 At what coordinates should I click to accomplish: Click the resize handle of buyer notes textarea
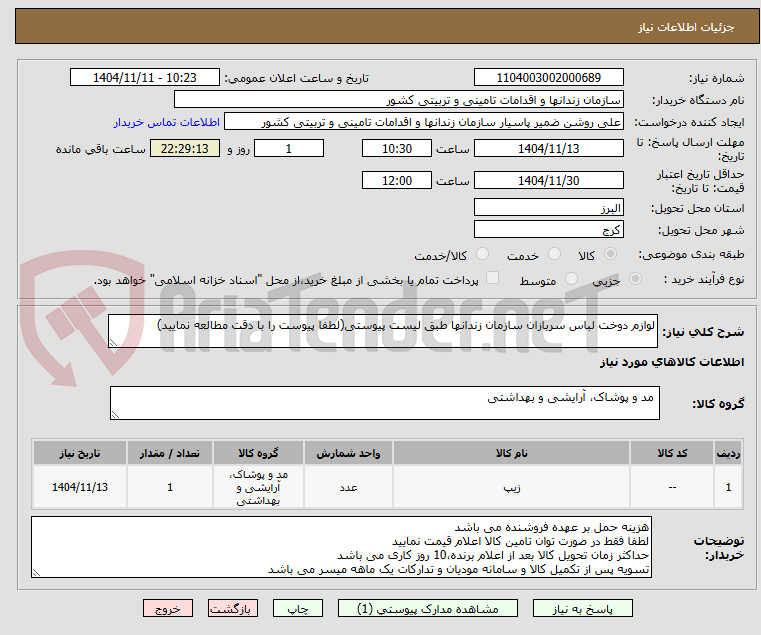pos(36,573)
